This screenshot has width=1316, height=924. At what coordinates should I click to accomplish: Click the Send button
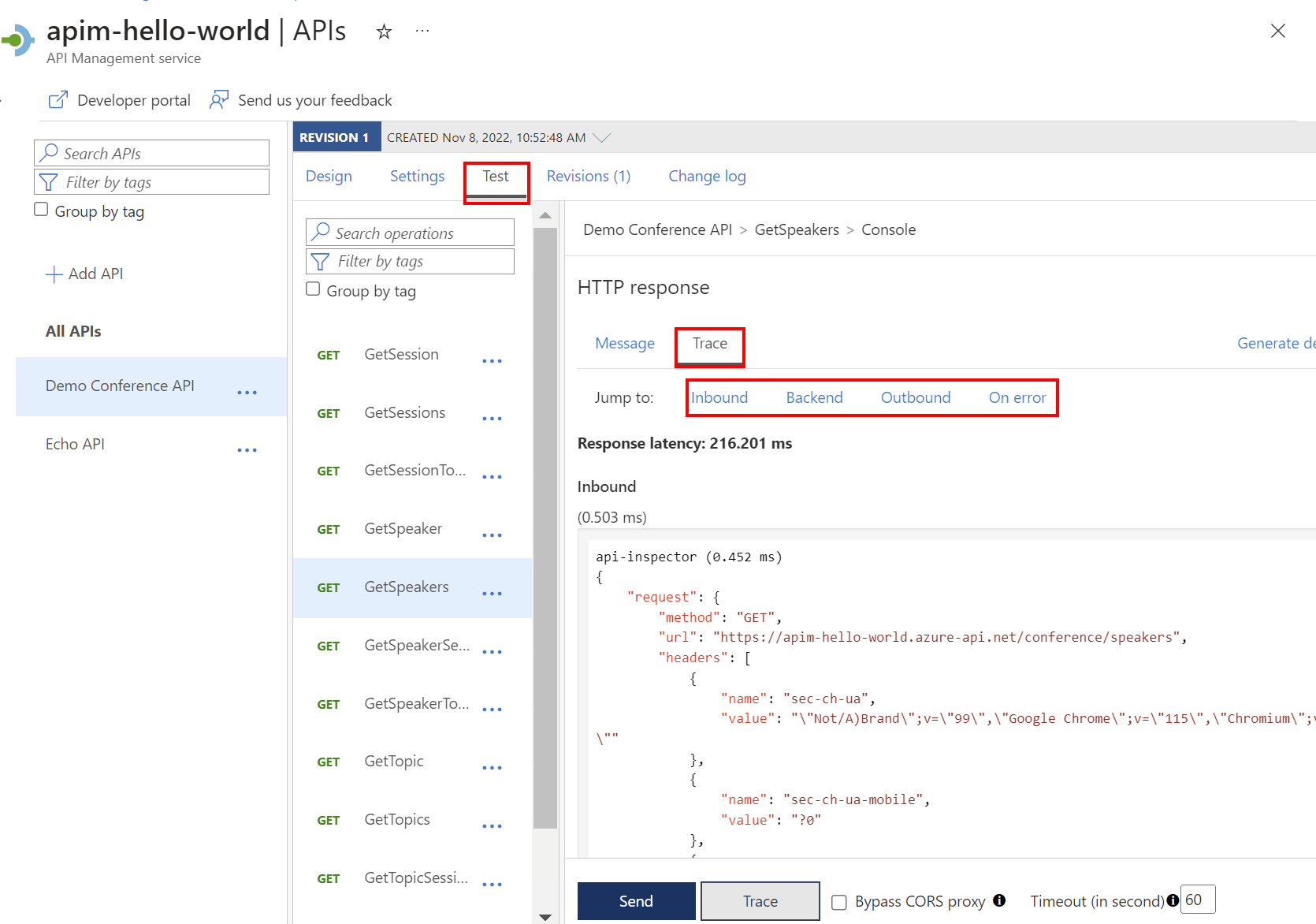pyautogui.click(x=636, y=900)
